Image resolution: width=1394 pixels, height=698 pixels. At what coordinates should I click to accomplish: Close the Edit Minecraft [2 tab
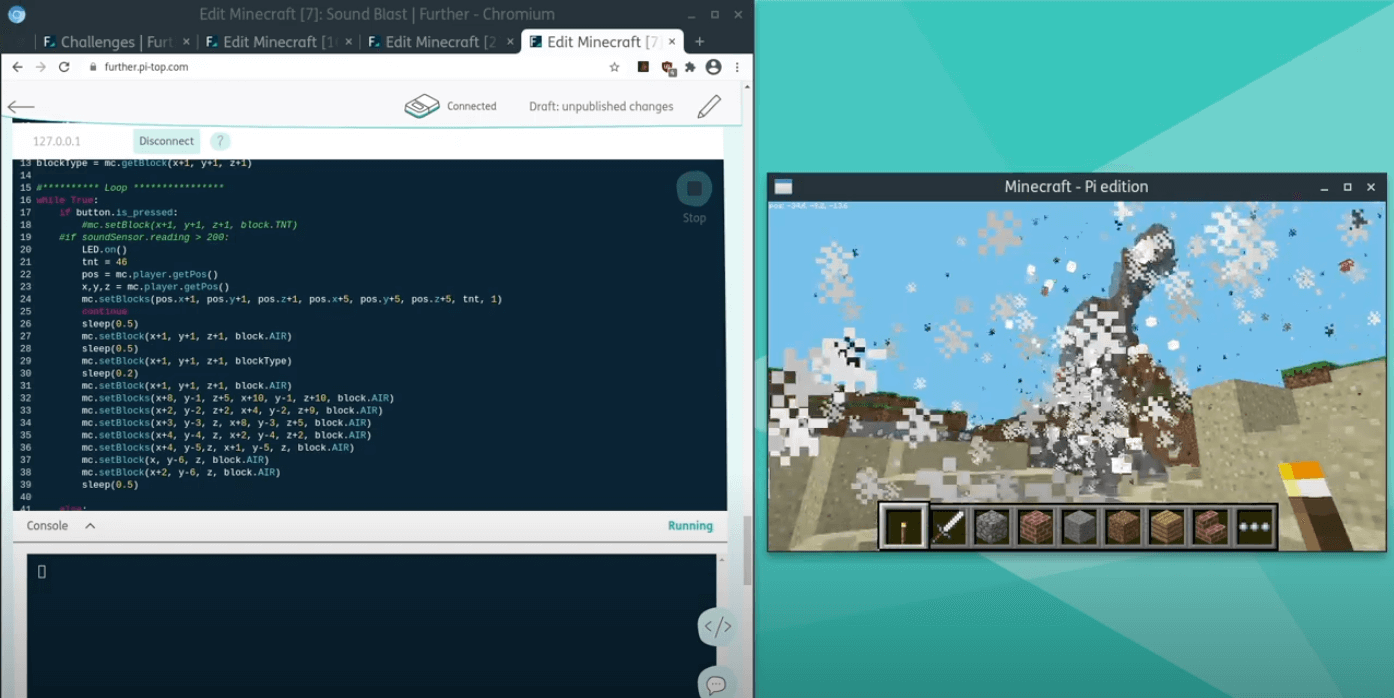click(x=510, y=42)
